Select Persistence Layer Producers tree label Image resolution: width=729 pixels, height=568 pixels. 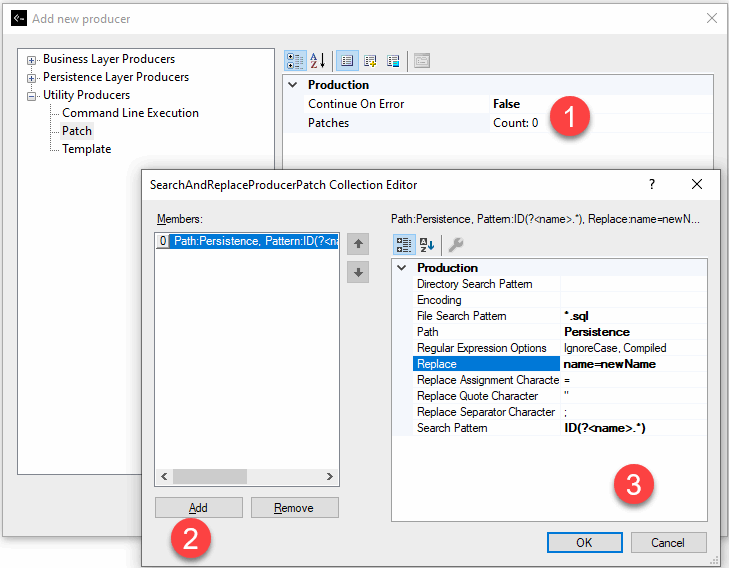(x=116, y=77)
